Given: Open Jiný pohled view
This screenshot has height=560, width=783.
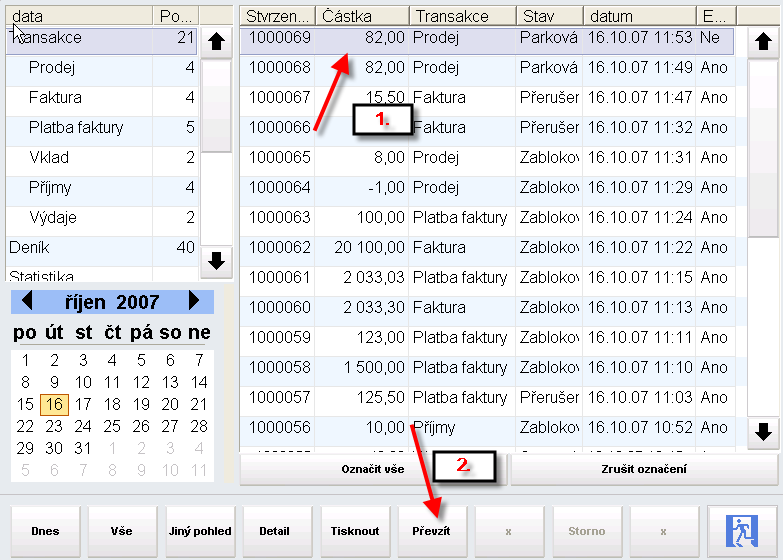Looking at the screenshot, I should (200, 531).
